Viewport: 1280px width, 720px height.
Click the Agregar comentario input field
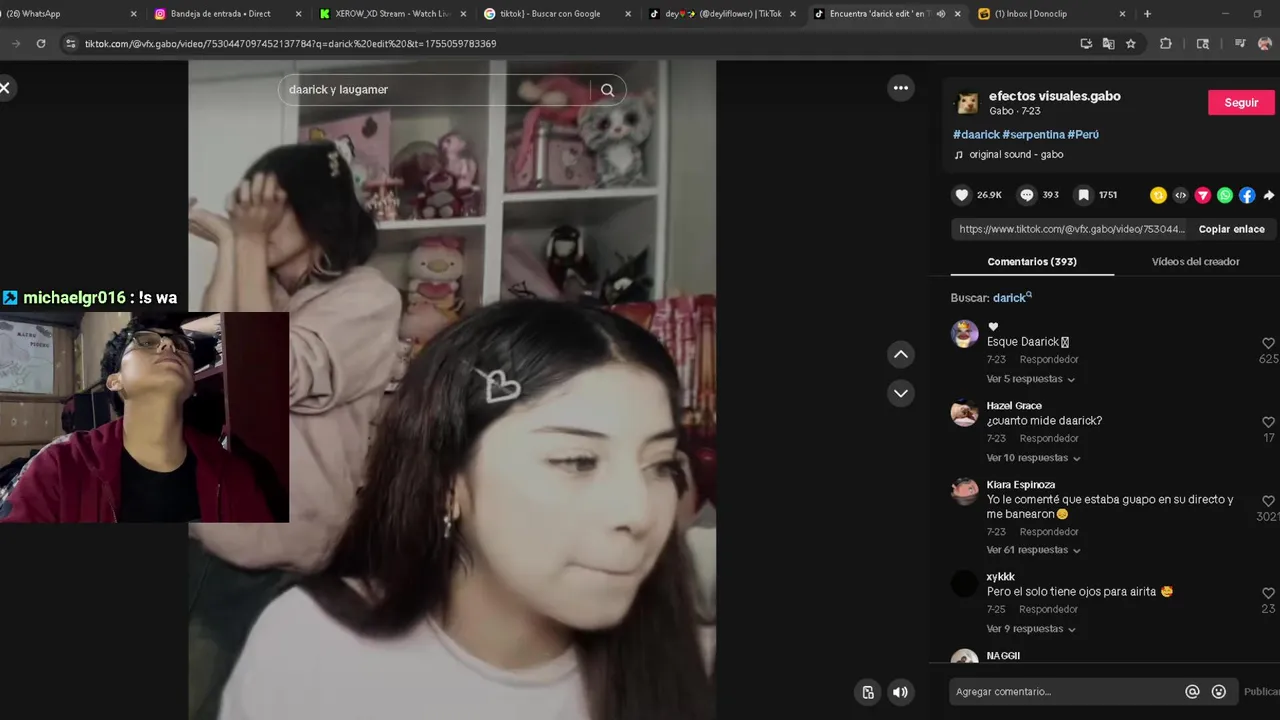[x=1064, y=692]
